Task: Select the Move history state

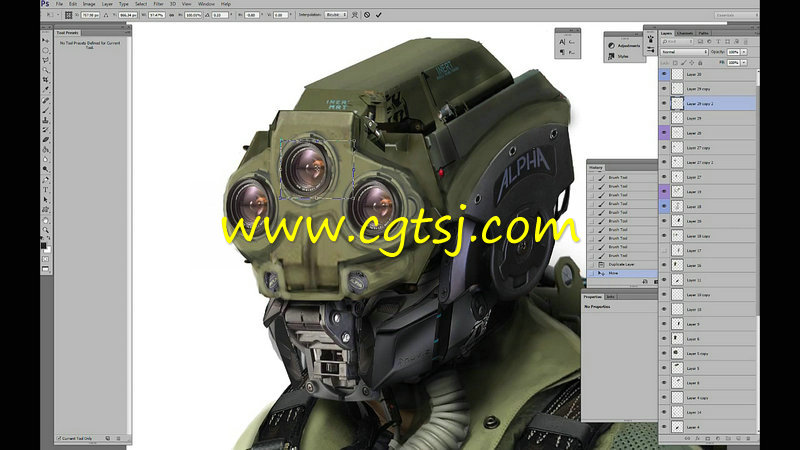Action: click(x=622, y=273)
